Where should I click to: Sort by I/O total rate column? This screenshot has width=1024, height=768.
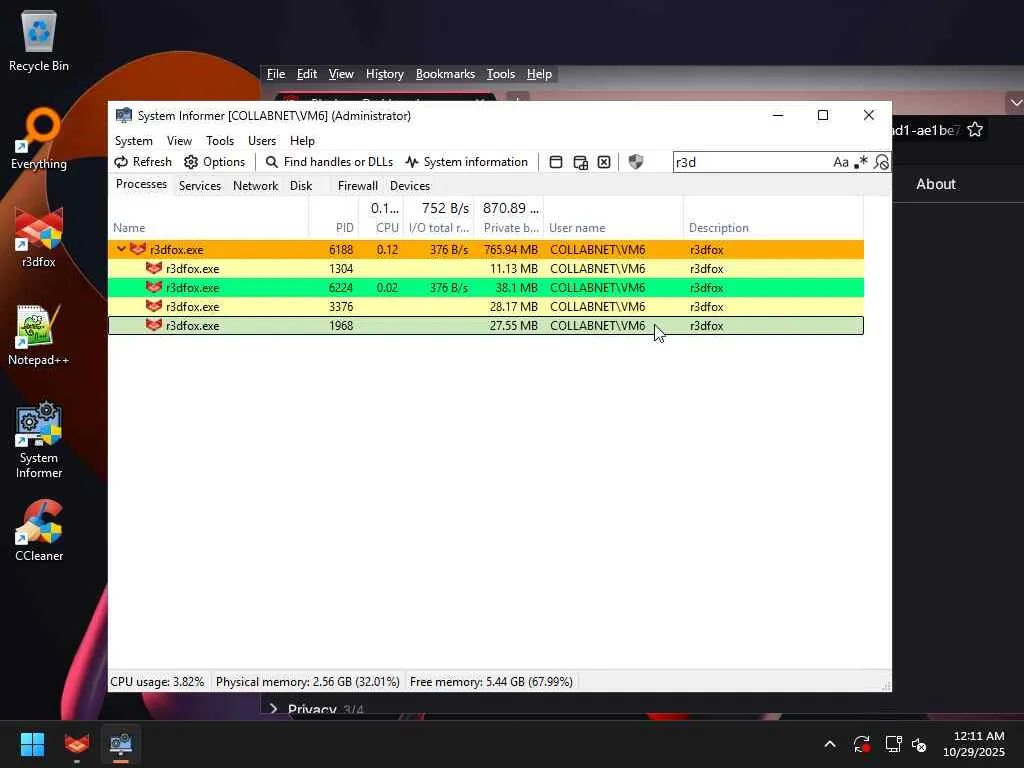coord(438,228)
